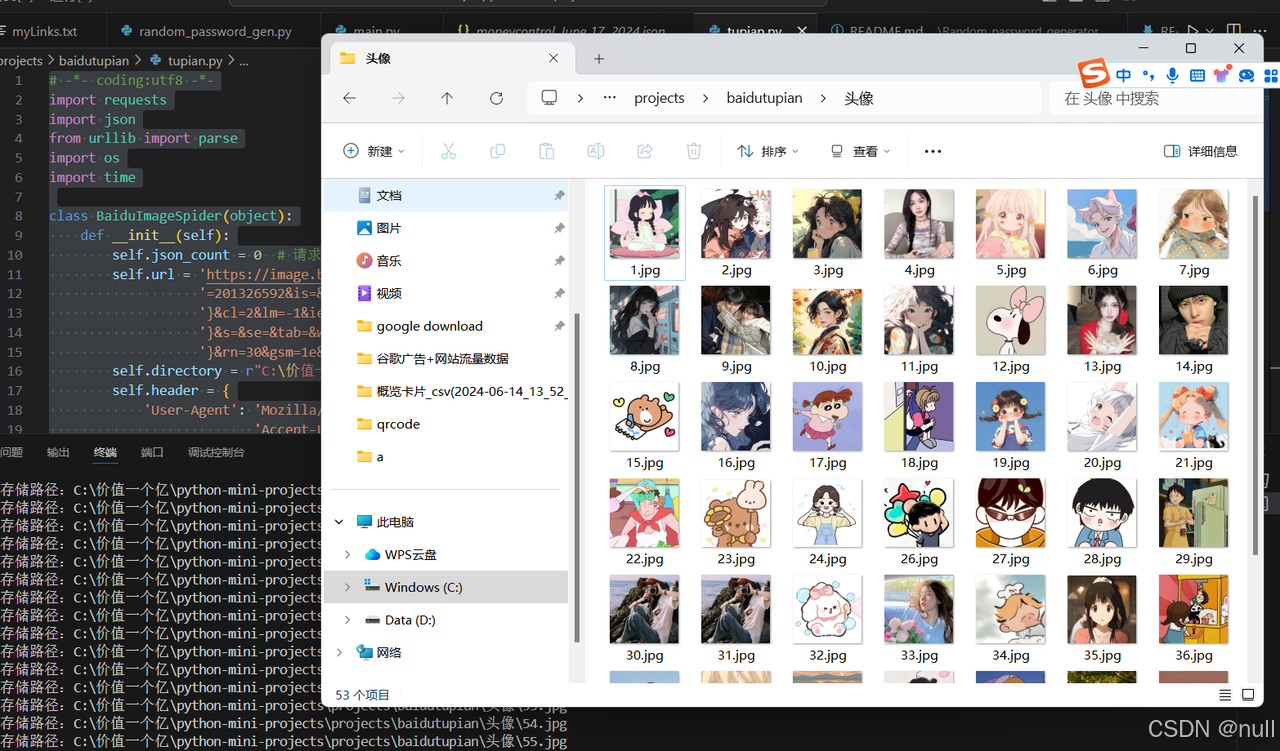Unpin 图片 from quick access
1280x751 pixels.
click(x=559, y=228)
